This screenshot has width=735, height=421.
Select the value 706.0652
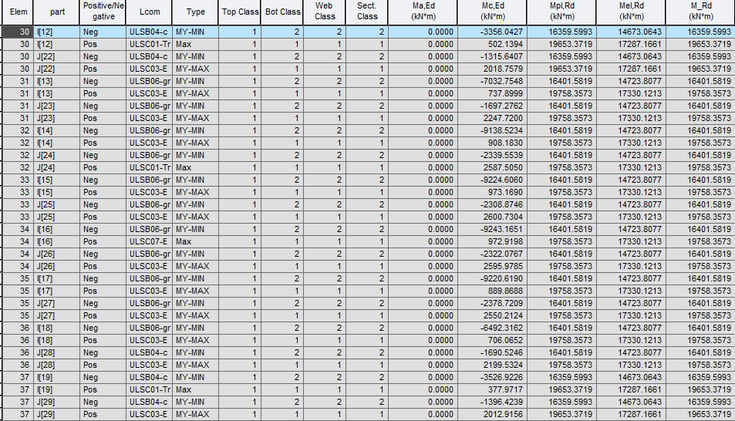[x=492, y=340]
